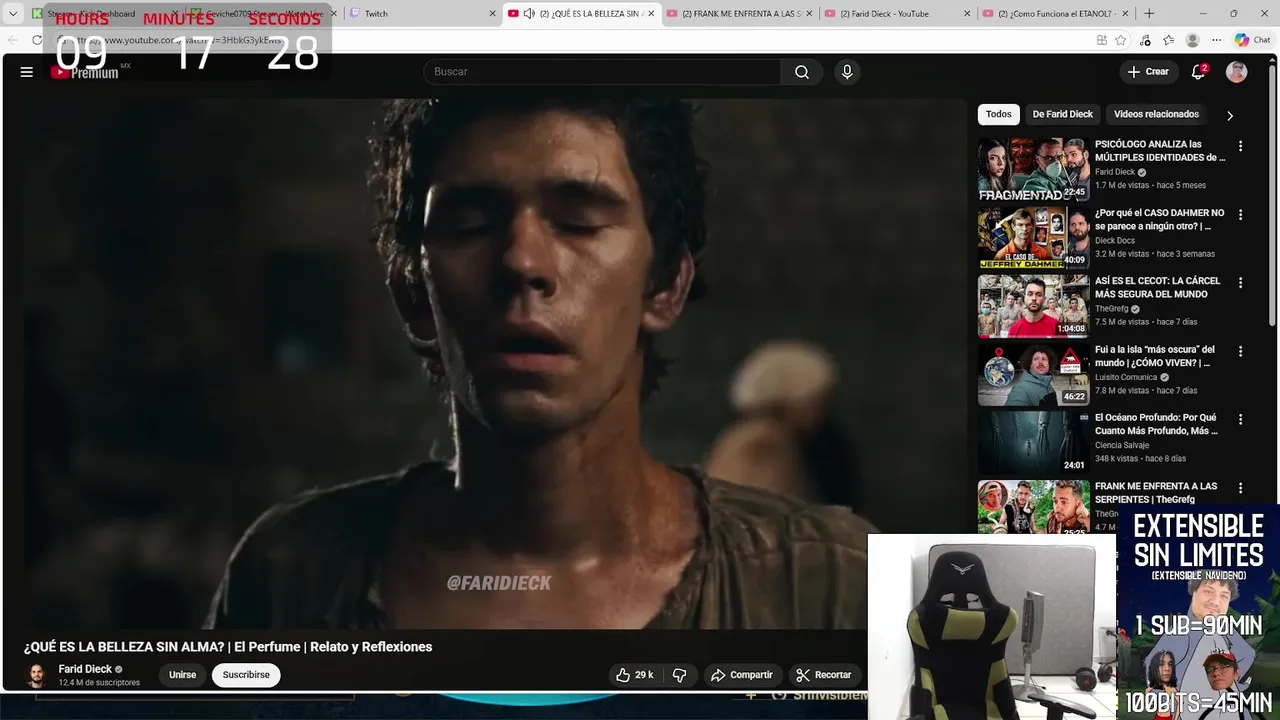The height and width of the screenshot is (720, 1280).
Task: Go back in browser history
Action: (x=12, y=40)
